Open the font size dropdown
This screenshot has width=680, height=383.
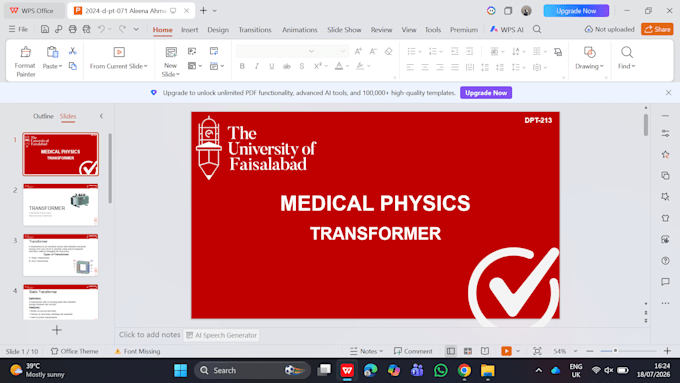click(x=343, y=51)
